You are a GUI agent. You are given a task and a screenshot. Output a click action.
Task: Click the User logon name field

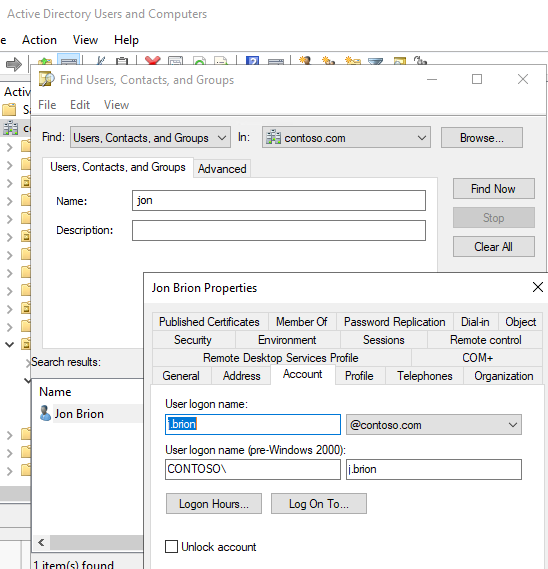coord(253,424)
